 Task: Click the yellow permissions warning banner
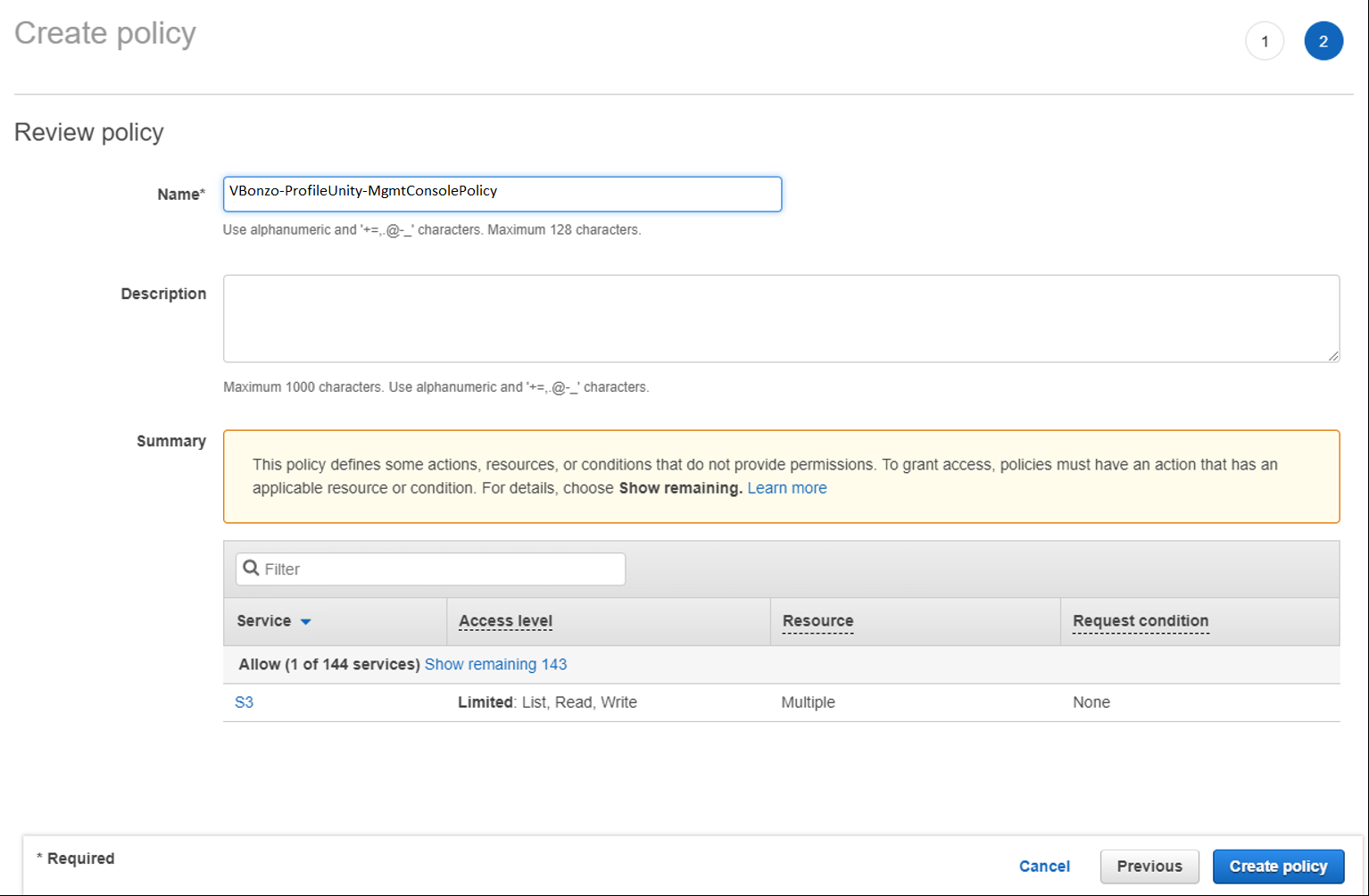(781, 476)
